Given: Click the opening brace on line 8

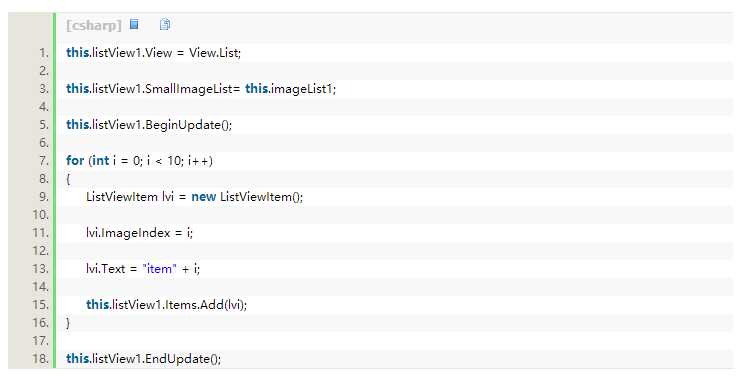Looking at the screenshot, I should (68, 179).
